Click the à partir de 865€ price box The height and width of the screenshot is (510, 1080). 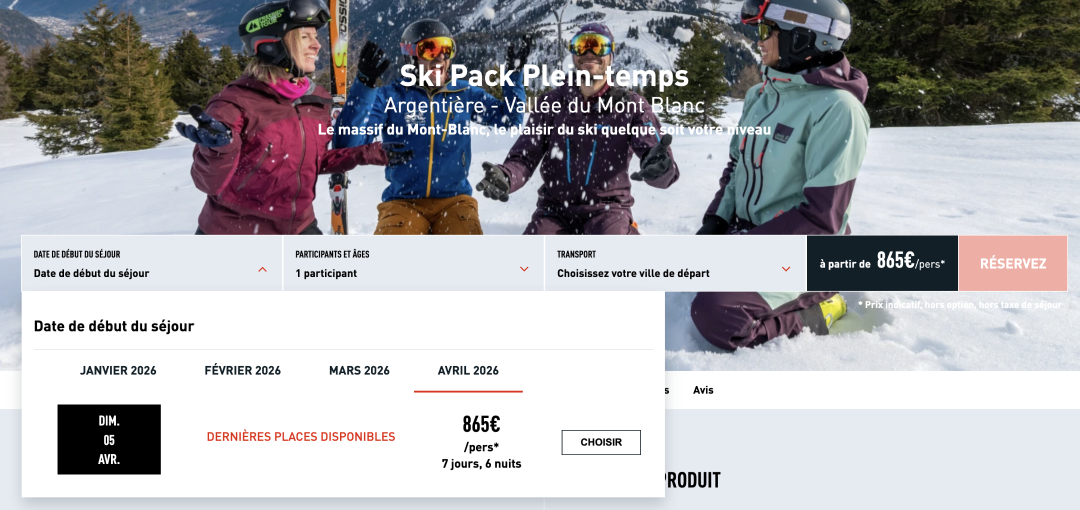tap(882, 263)
